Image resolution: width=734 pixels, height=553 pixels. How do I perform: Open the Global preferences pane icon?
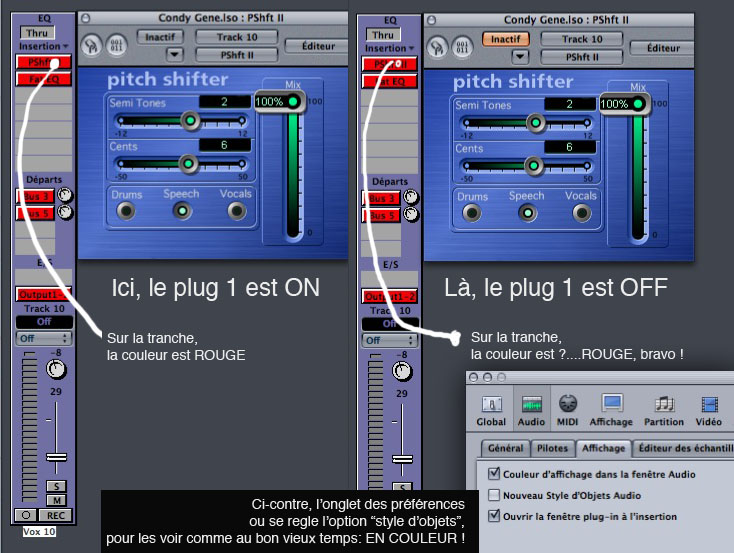[x=492, y=408]
